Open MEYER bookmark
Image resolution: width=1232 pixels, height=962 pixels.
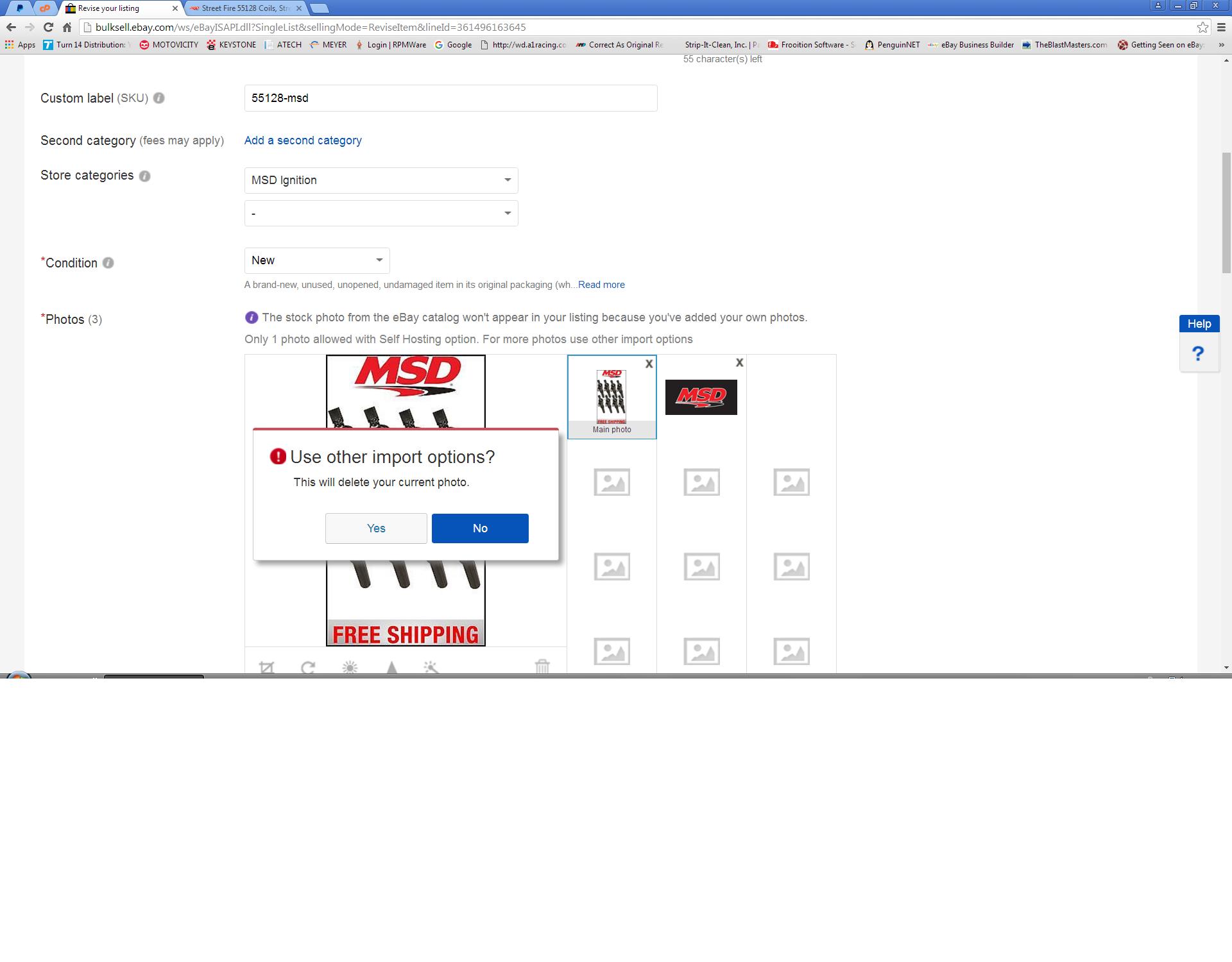(328, 45)
